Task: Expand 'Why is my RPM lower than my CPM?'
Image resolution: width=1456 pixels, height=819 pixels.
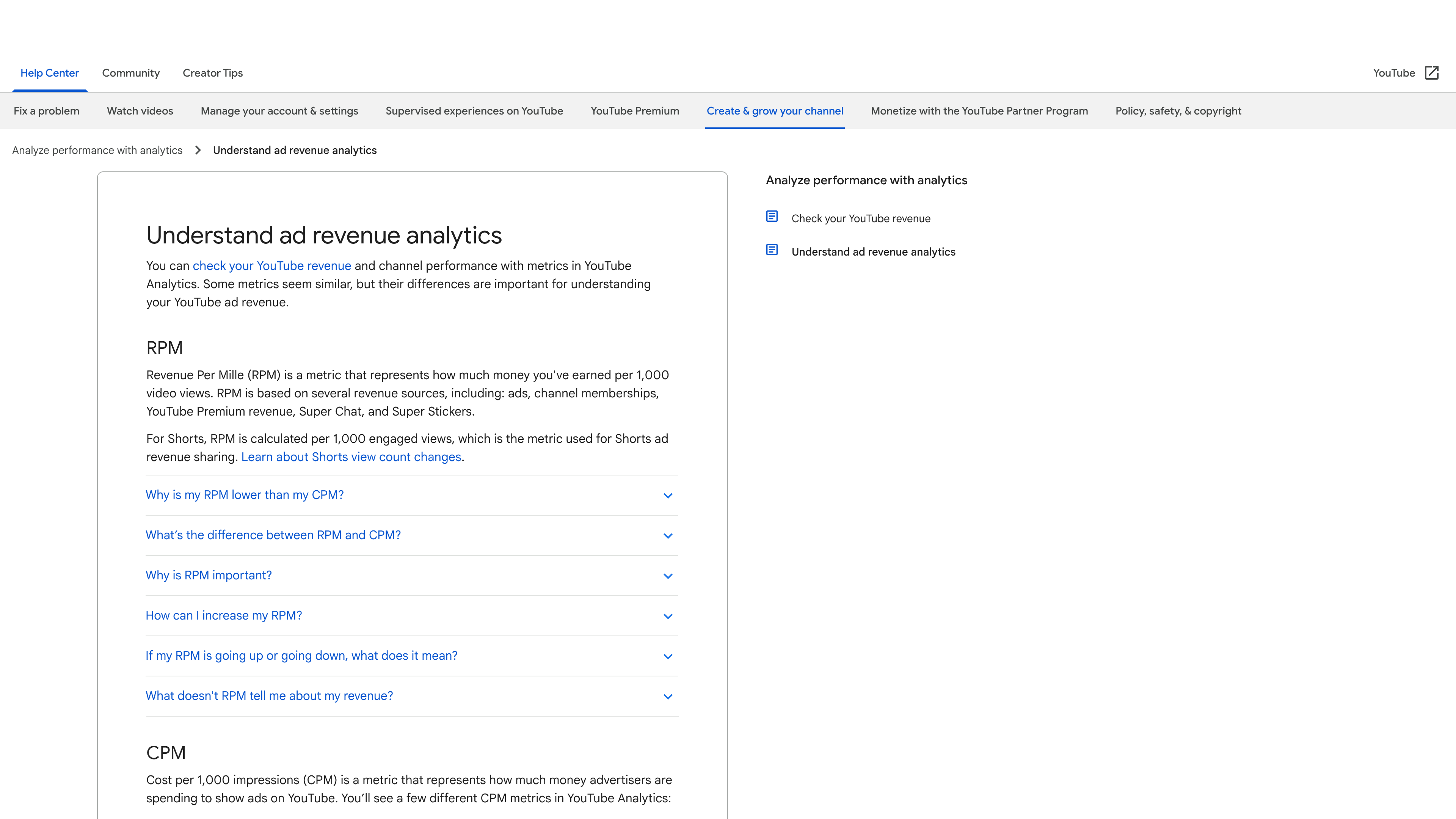Action: (244, 495)
